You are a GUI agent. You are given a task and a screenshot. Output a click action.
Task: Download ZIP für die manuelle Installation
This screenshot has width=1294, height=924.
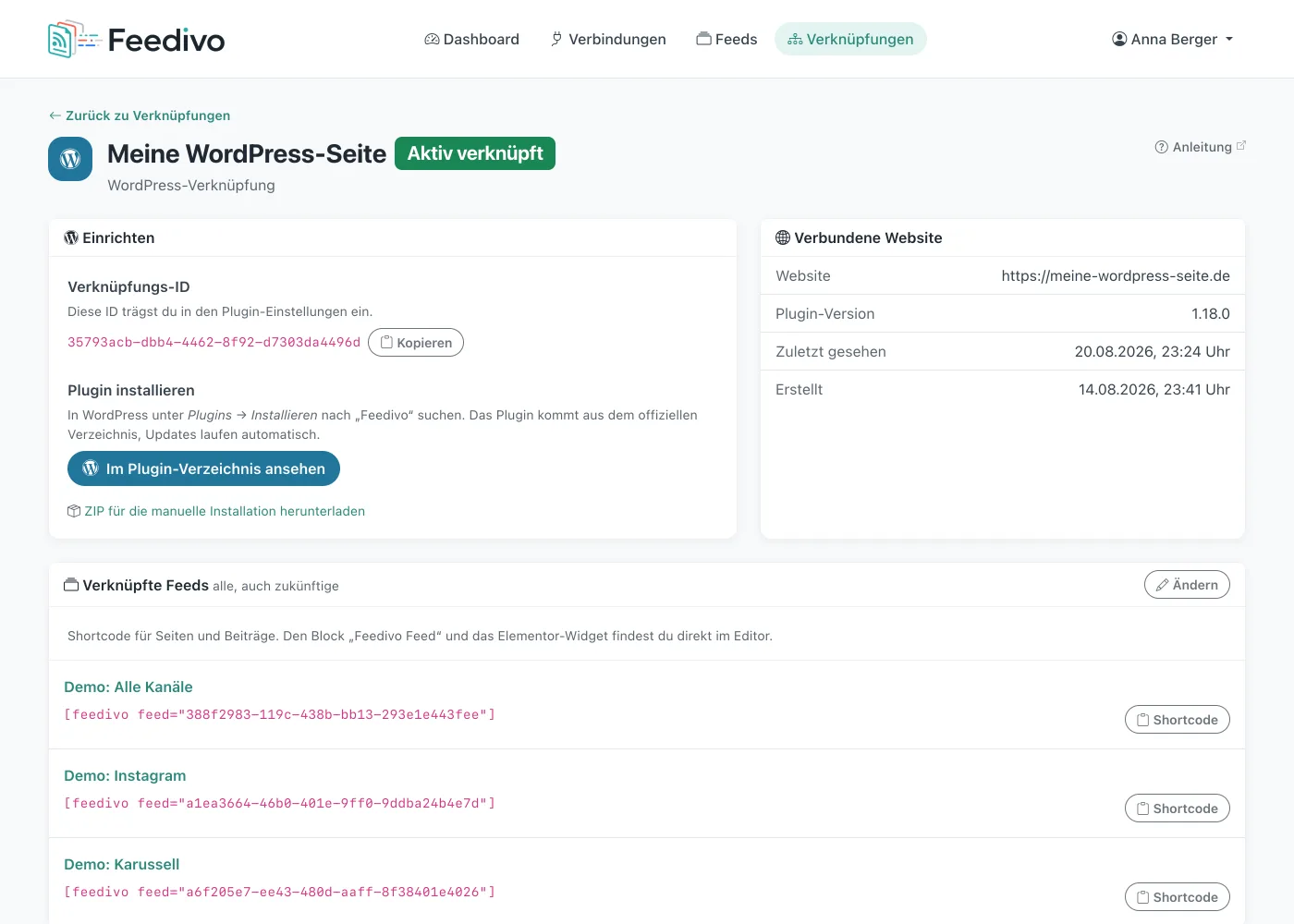click(x=216, y=511)
